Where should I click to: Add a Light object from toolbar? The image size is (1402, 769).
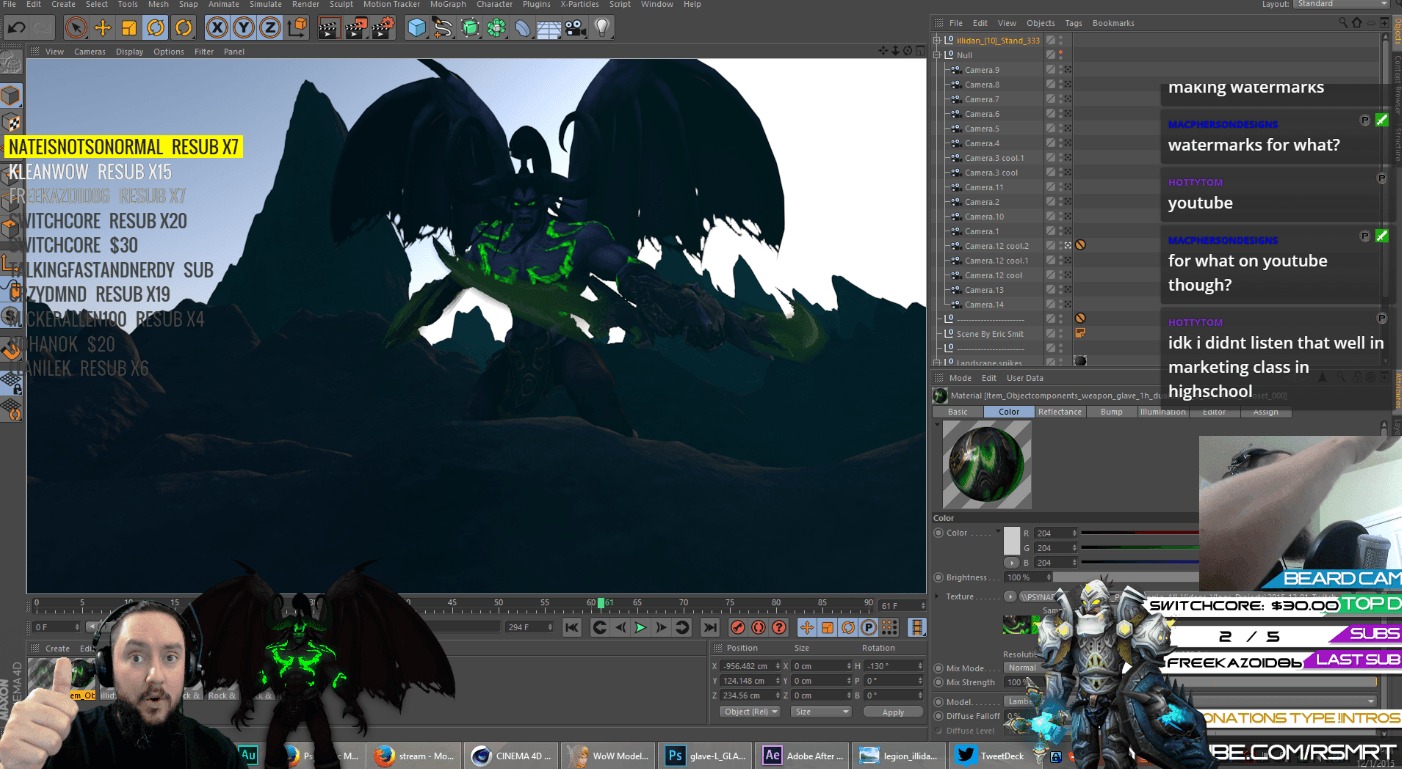coord(601,28)
